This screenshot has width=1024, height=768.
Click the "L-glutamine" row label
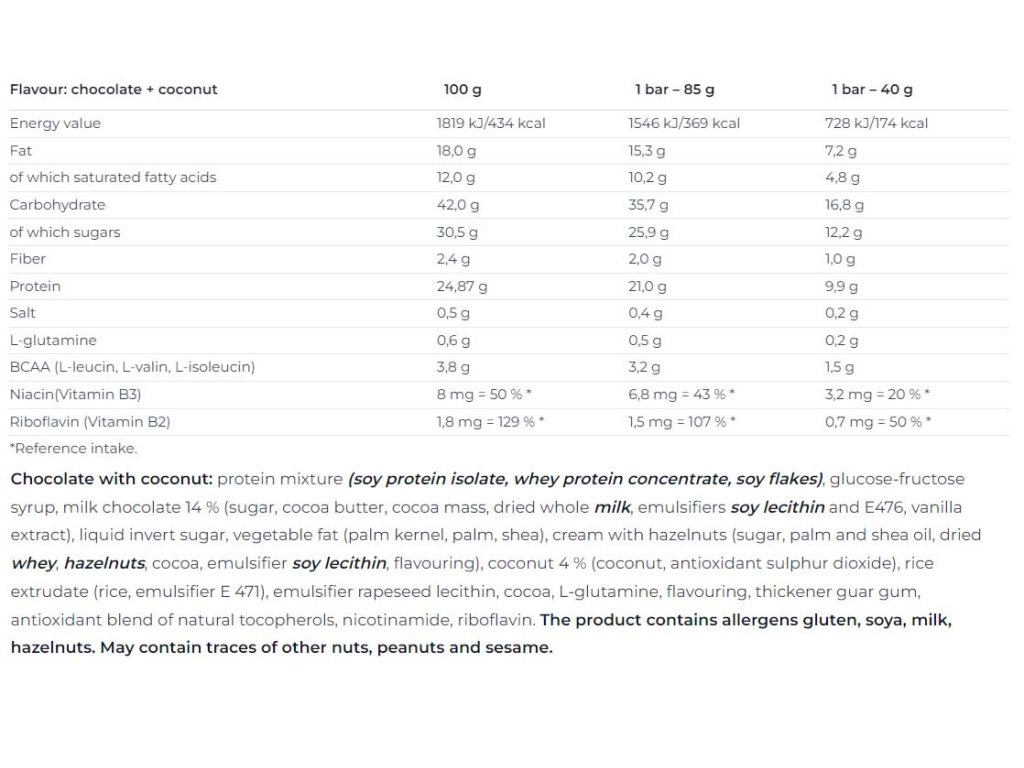tap(52, 340)
